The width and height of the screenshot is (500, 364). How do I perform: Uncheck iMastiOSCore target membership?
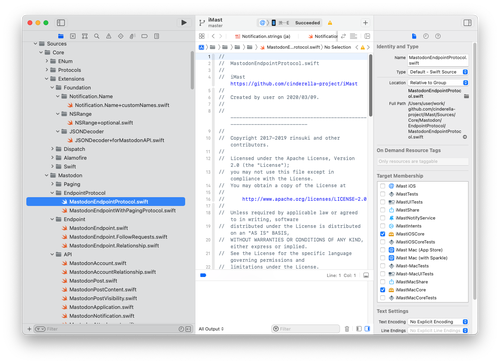(x=382, y=234)
